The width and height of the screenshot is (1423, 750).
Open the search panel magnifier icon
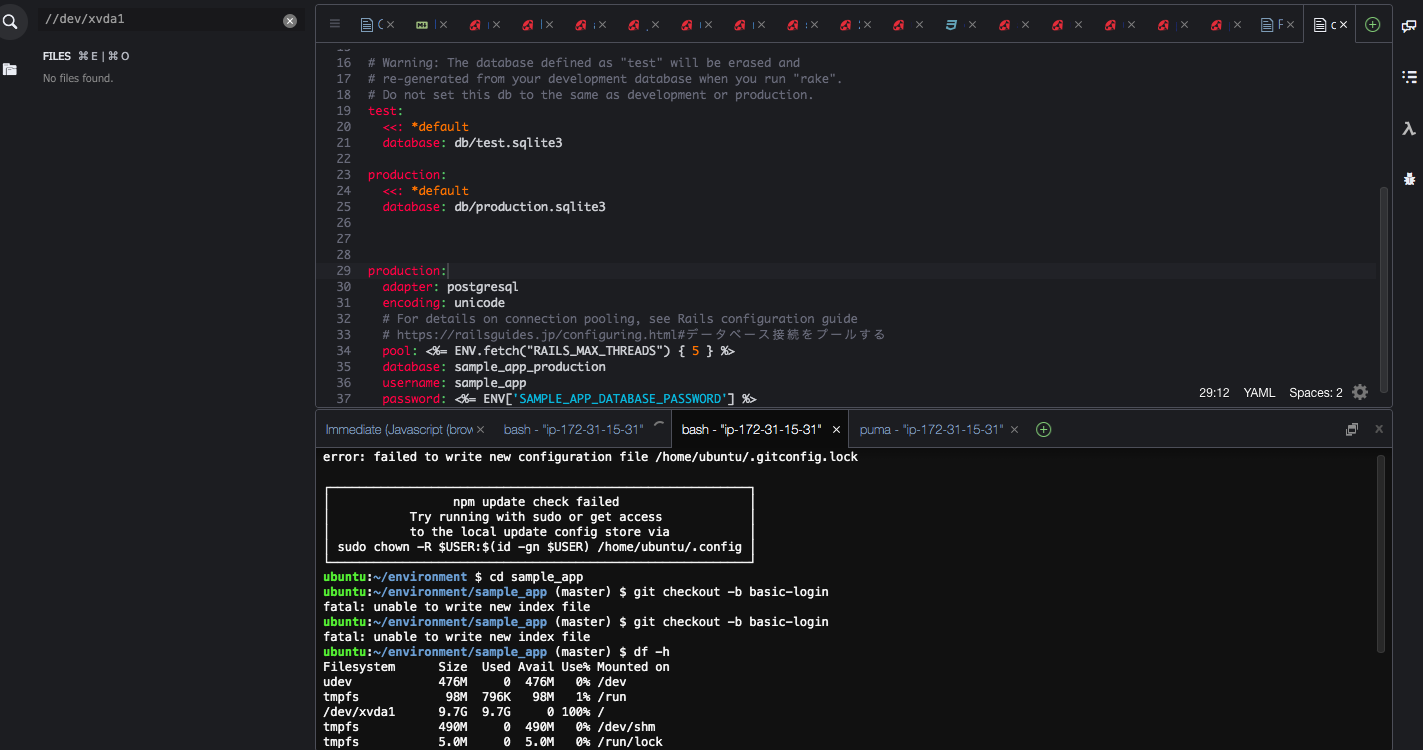(x=10, y=20)
